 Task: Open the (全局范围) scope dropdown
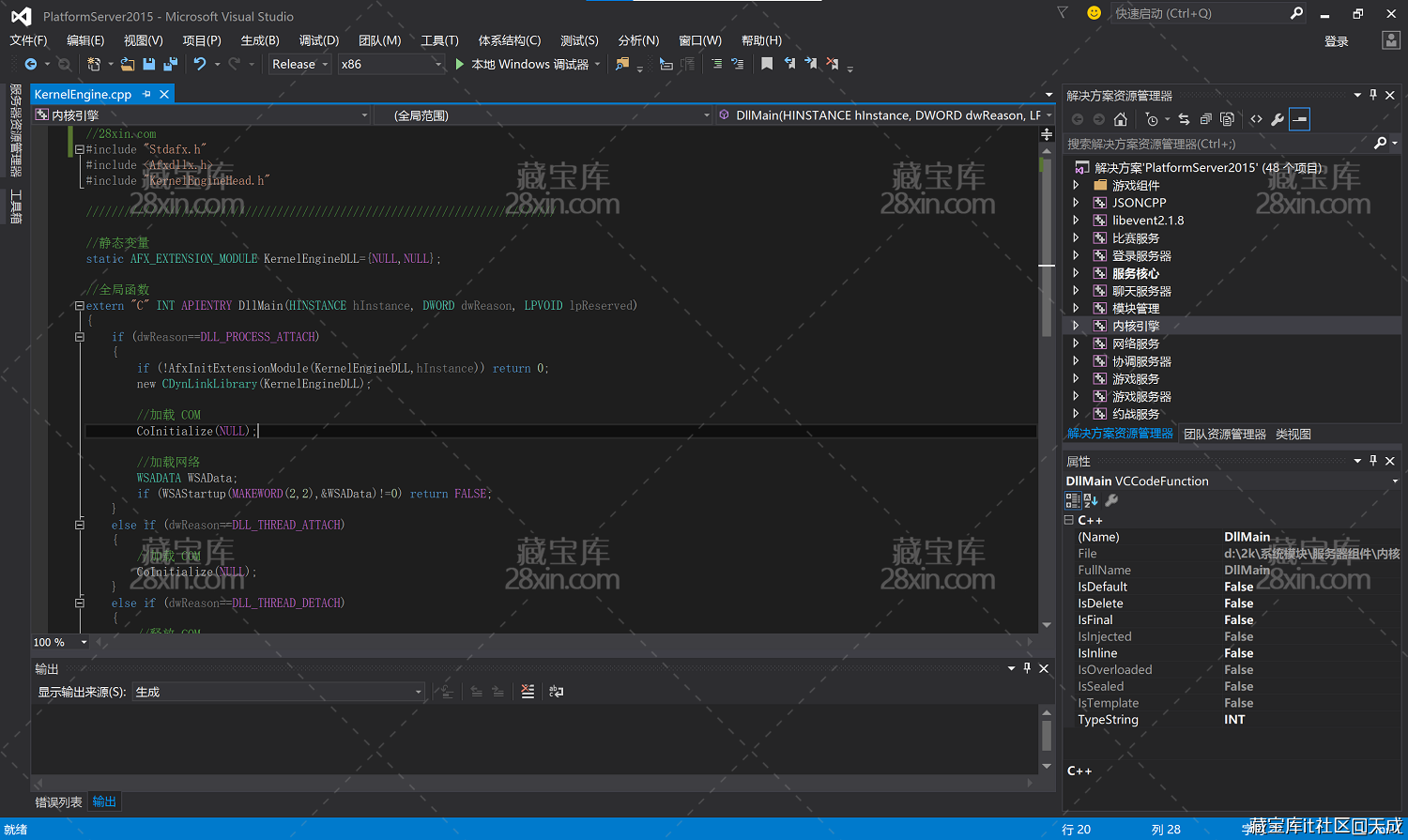pos(543,115)
